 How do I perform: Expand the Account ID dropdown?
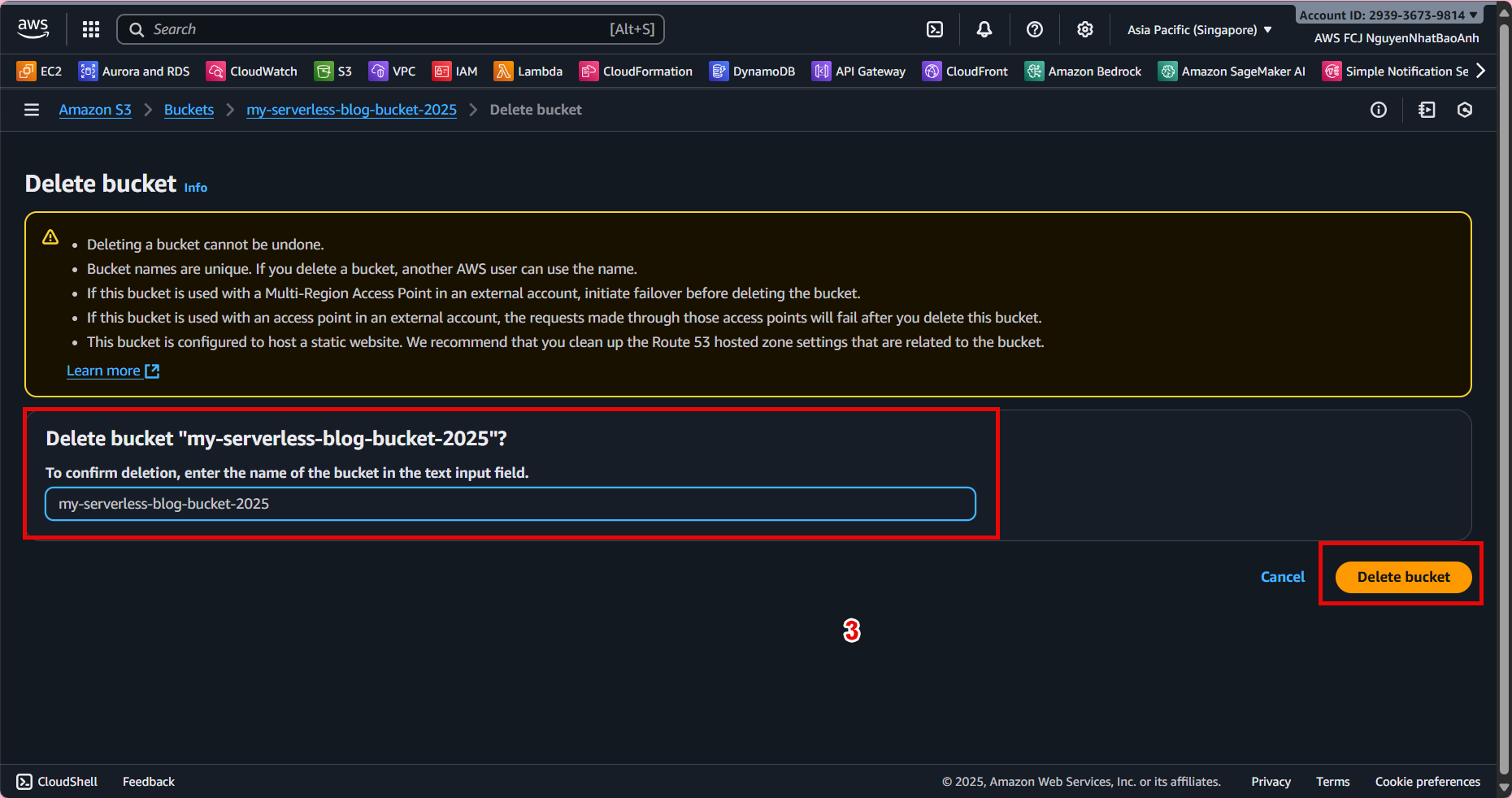[1388, 15]
